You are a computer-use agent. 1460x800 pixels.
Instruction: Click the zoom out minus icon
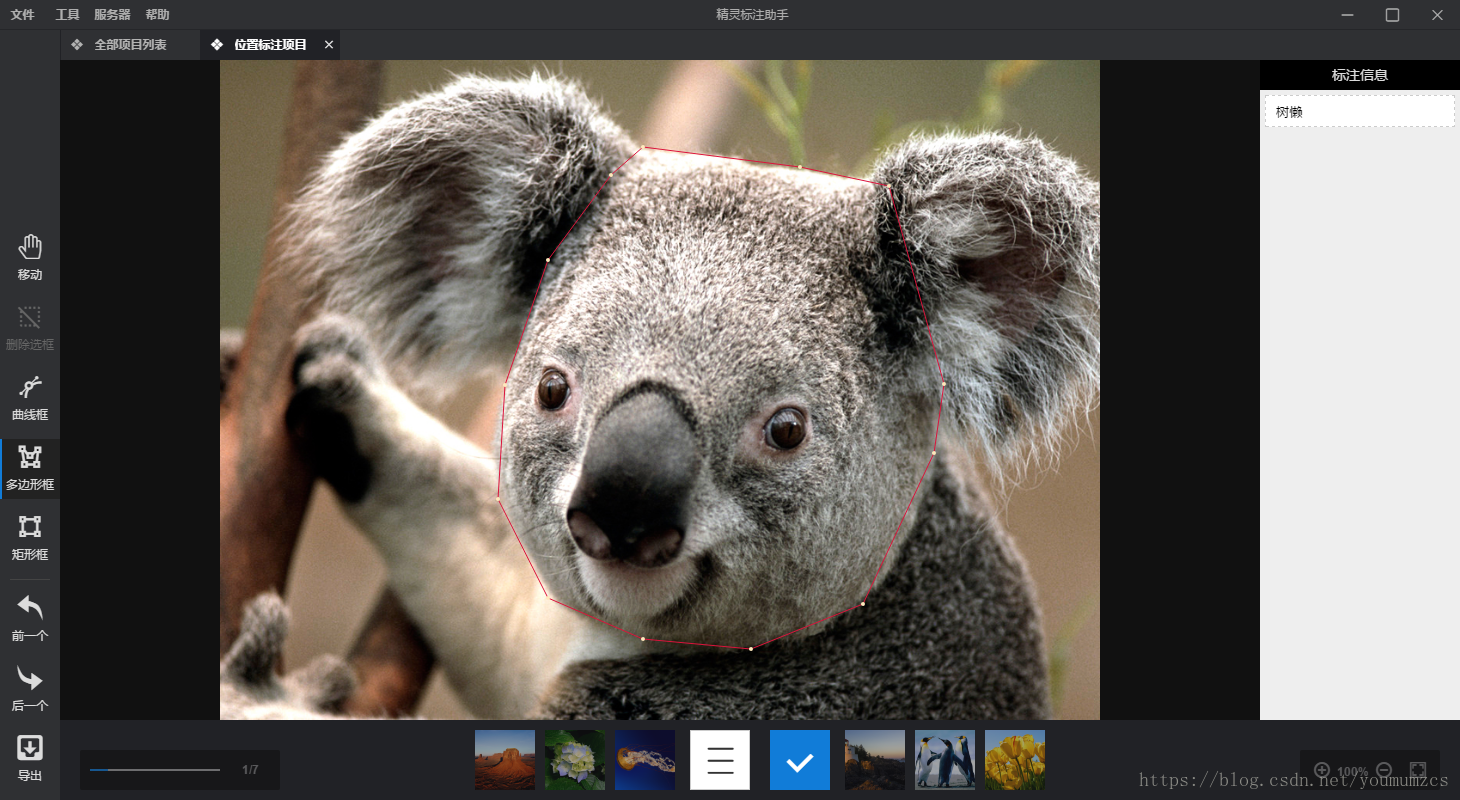tap(1384, 770)
